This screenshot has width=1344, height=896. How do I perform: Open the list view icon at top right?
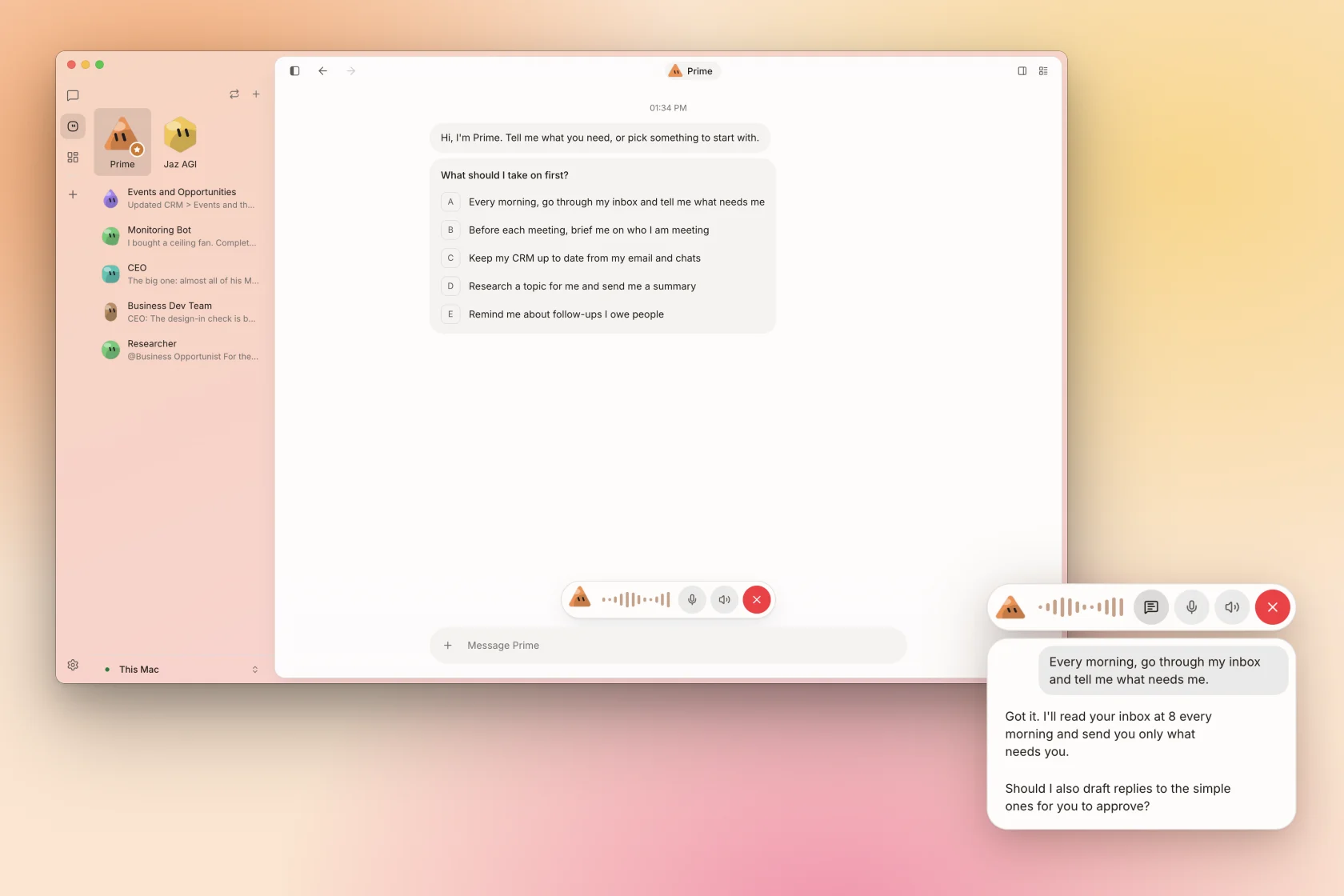coord(1043,71)
